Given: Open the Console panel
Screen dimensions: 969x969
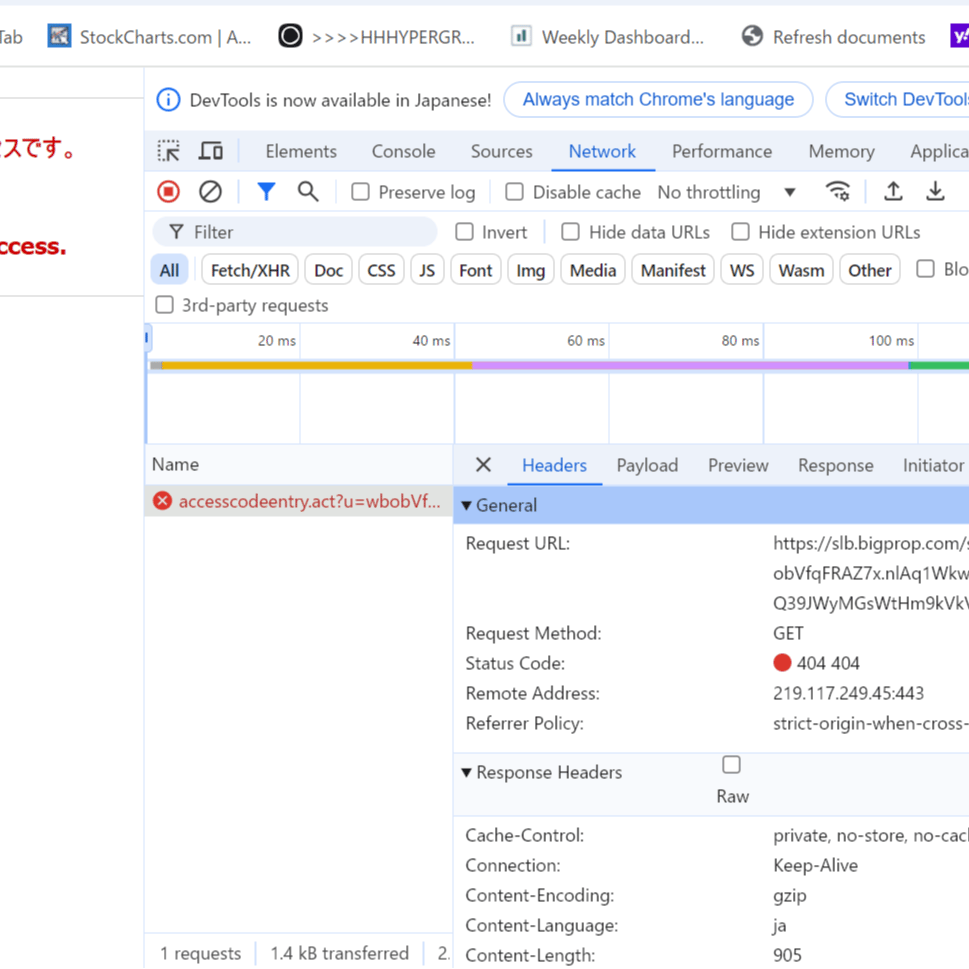Looking at the screenshot, I should pyautogui.click(x=403, y=151).
